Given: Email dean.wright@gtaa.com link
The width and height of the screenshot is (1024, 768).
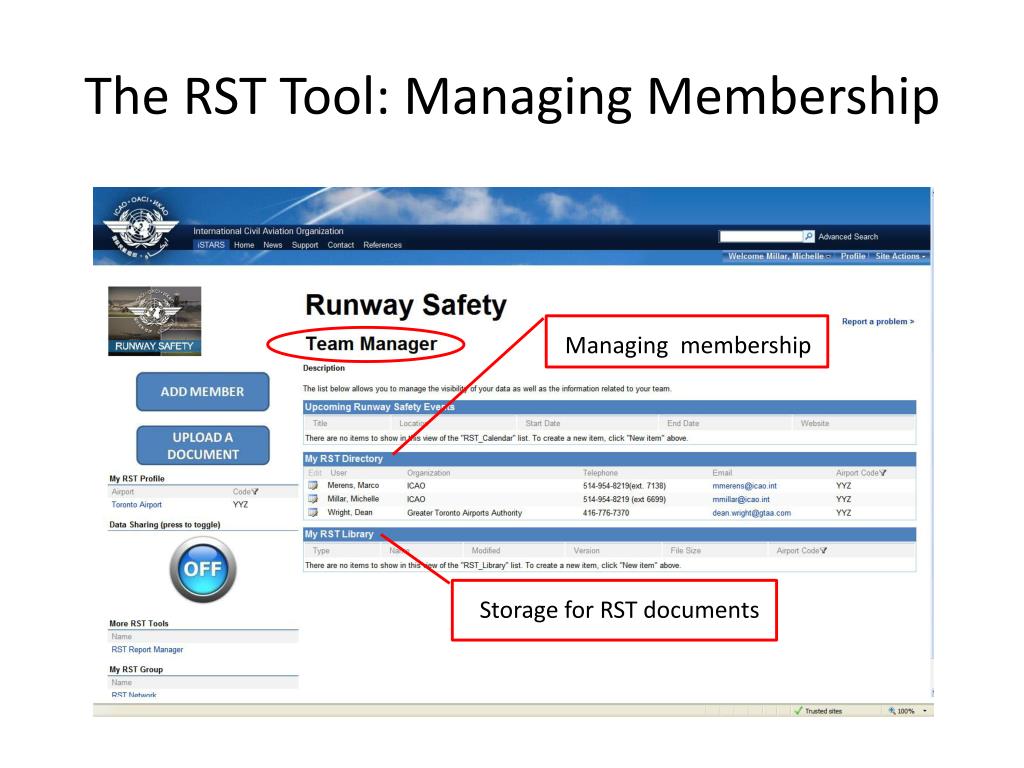Looking at the screenshot, I should click(x=751, y=513).
